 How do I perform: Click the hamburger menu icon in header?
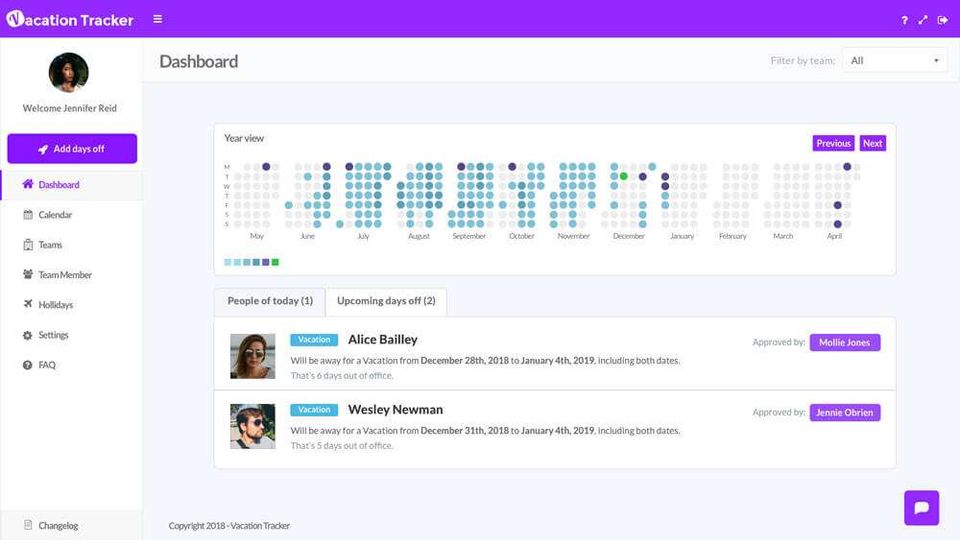pyautogui.click(x=158, y=19)
